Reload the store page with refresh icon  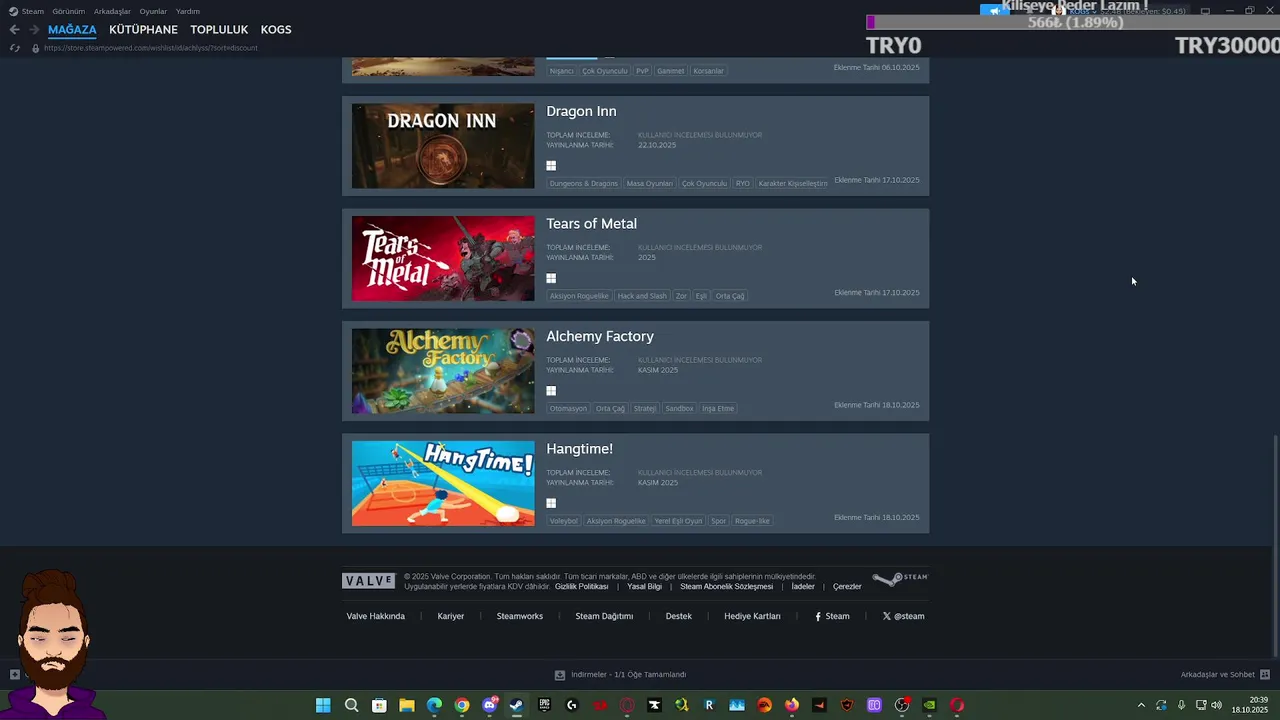point(14,48)
